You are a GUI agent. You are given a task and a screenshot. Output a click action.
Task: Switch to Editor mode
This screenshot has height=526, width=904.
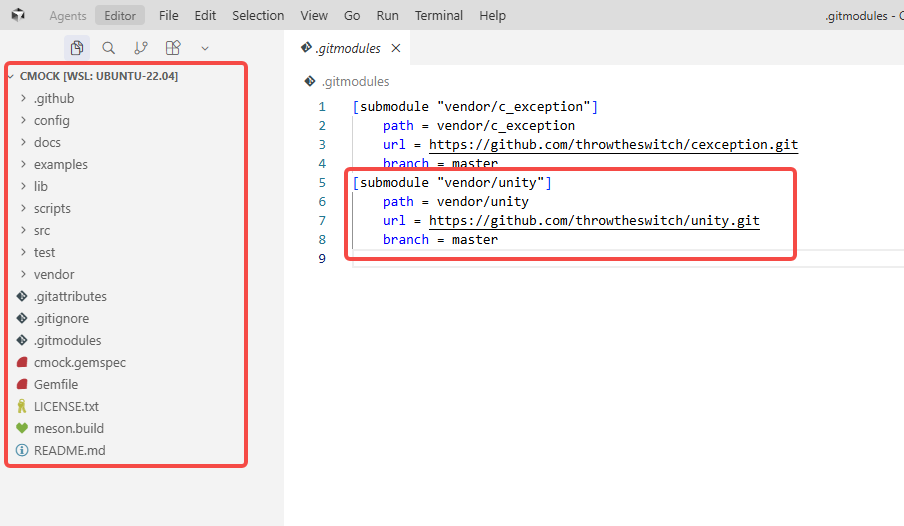coord(121,16)
